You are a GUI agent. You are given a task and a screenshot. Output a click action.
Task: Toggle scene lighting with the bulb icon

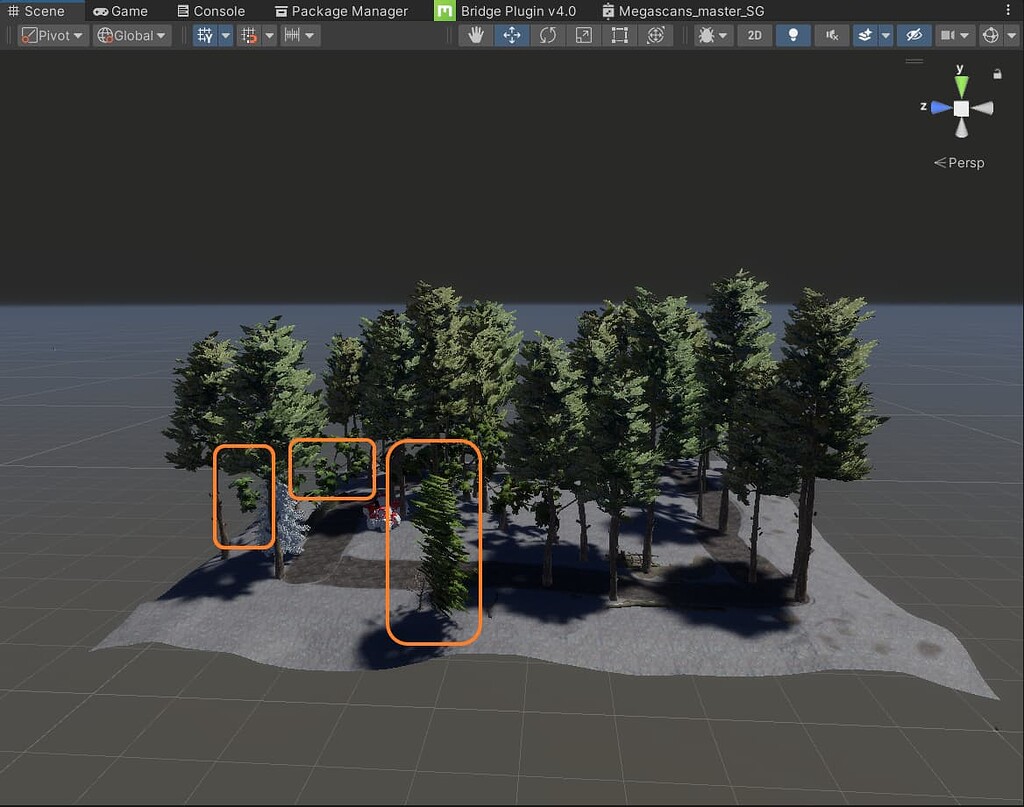pos(793,35)
